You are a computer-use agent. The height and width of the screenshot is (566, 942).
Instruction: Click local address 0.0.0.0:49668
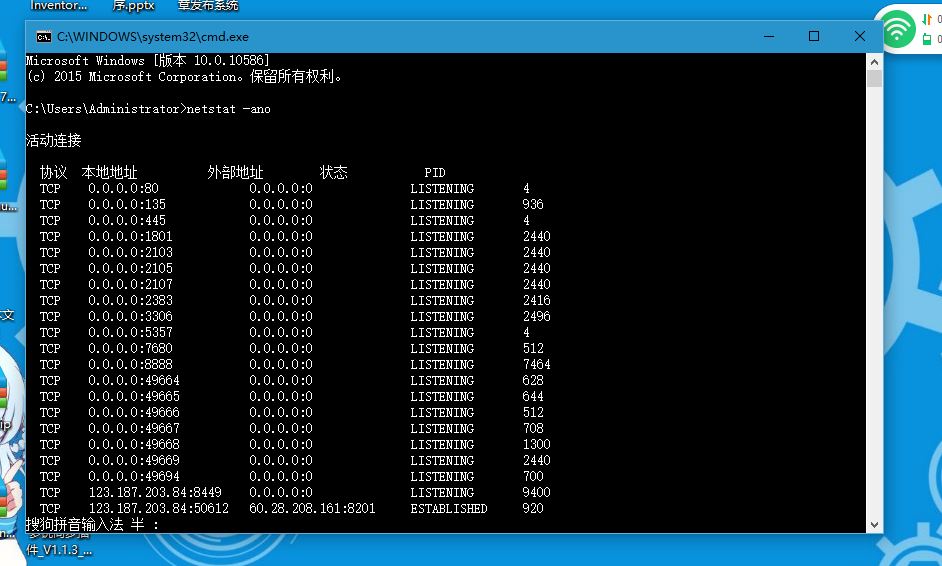point(134,445)
